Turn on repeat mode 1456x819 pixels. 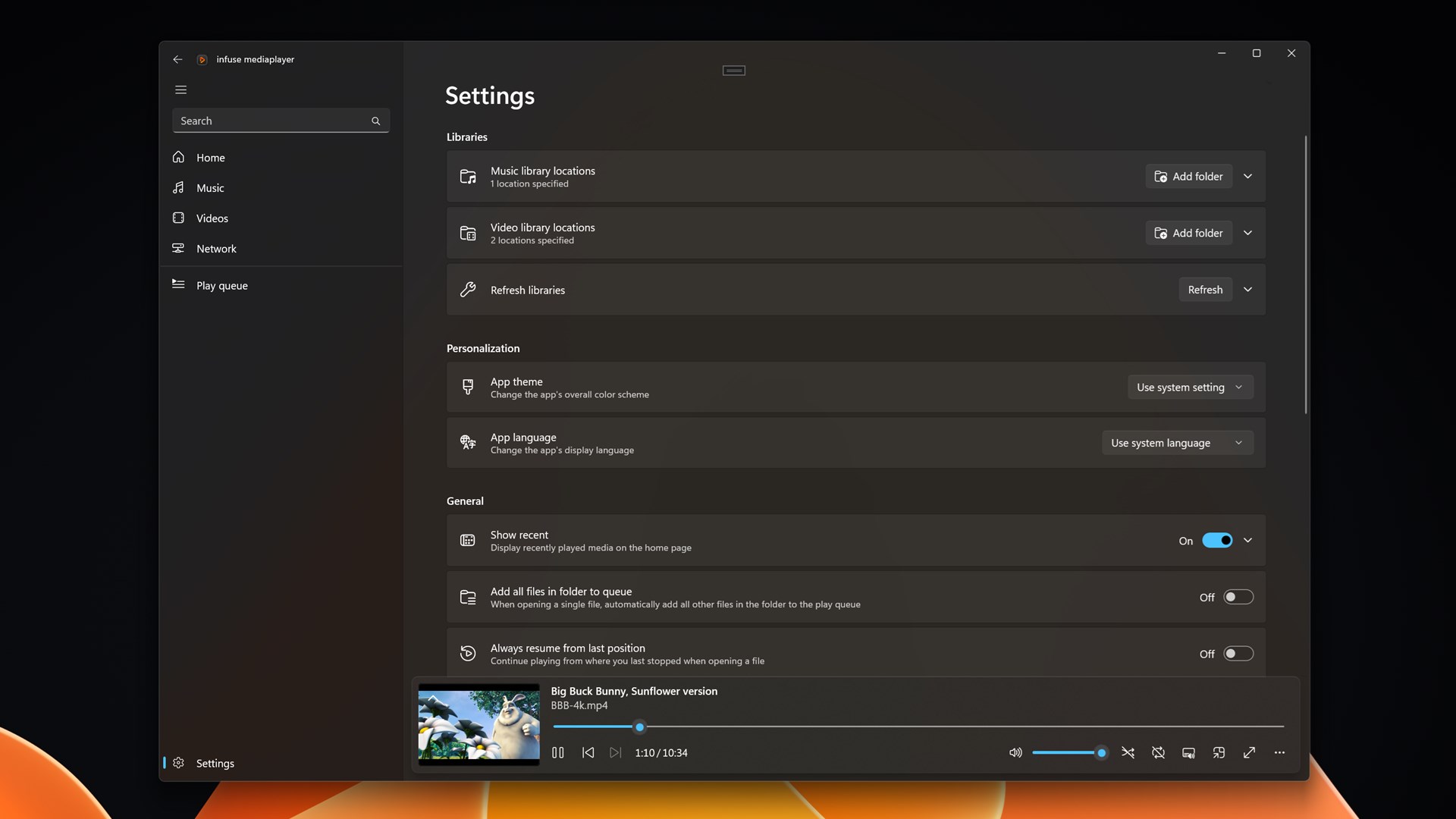(x=1158, y=752)
